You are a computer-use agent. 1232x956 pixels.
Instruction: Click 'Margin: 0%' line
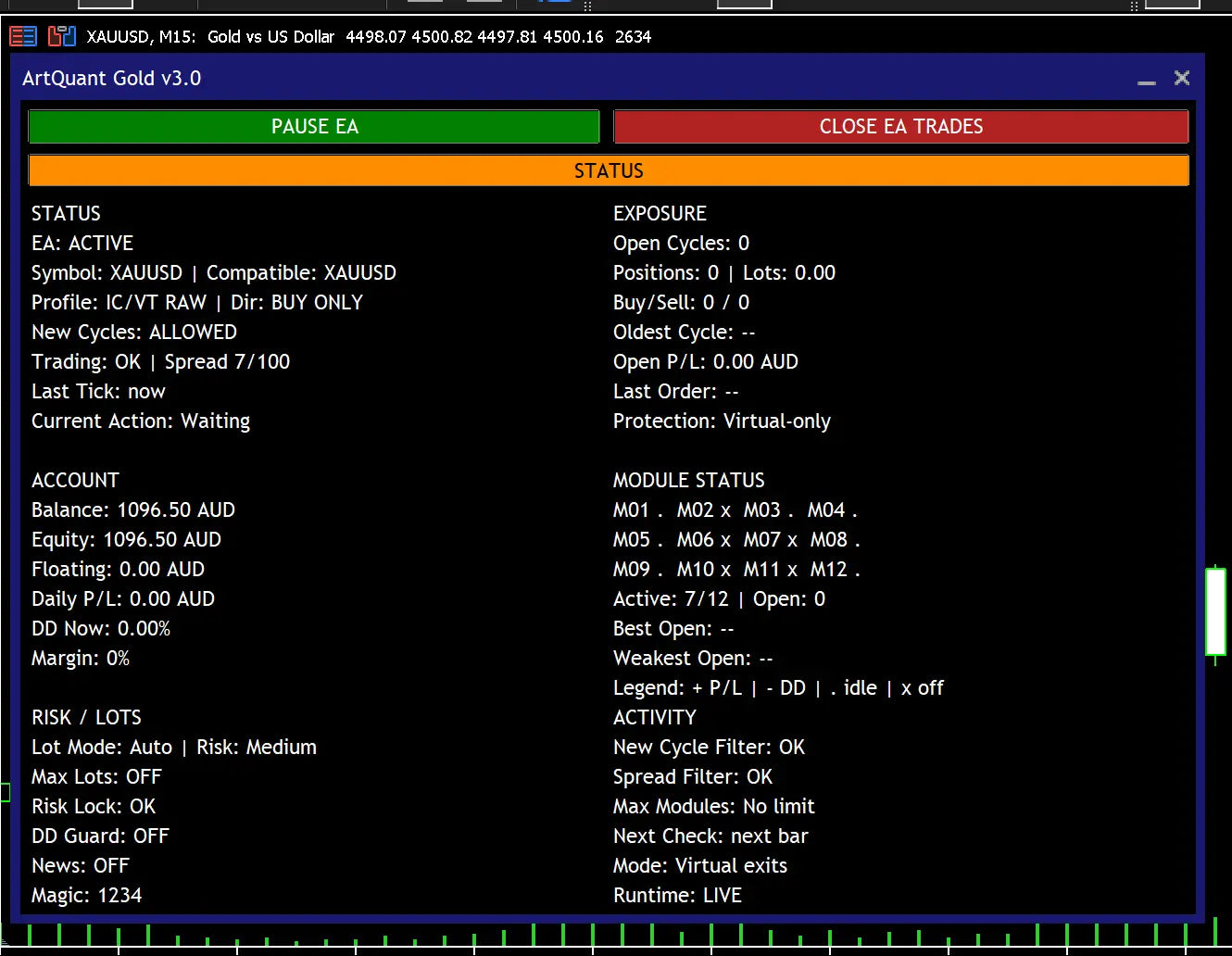tap(81, 658)
